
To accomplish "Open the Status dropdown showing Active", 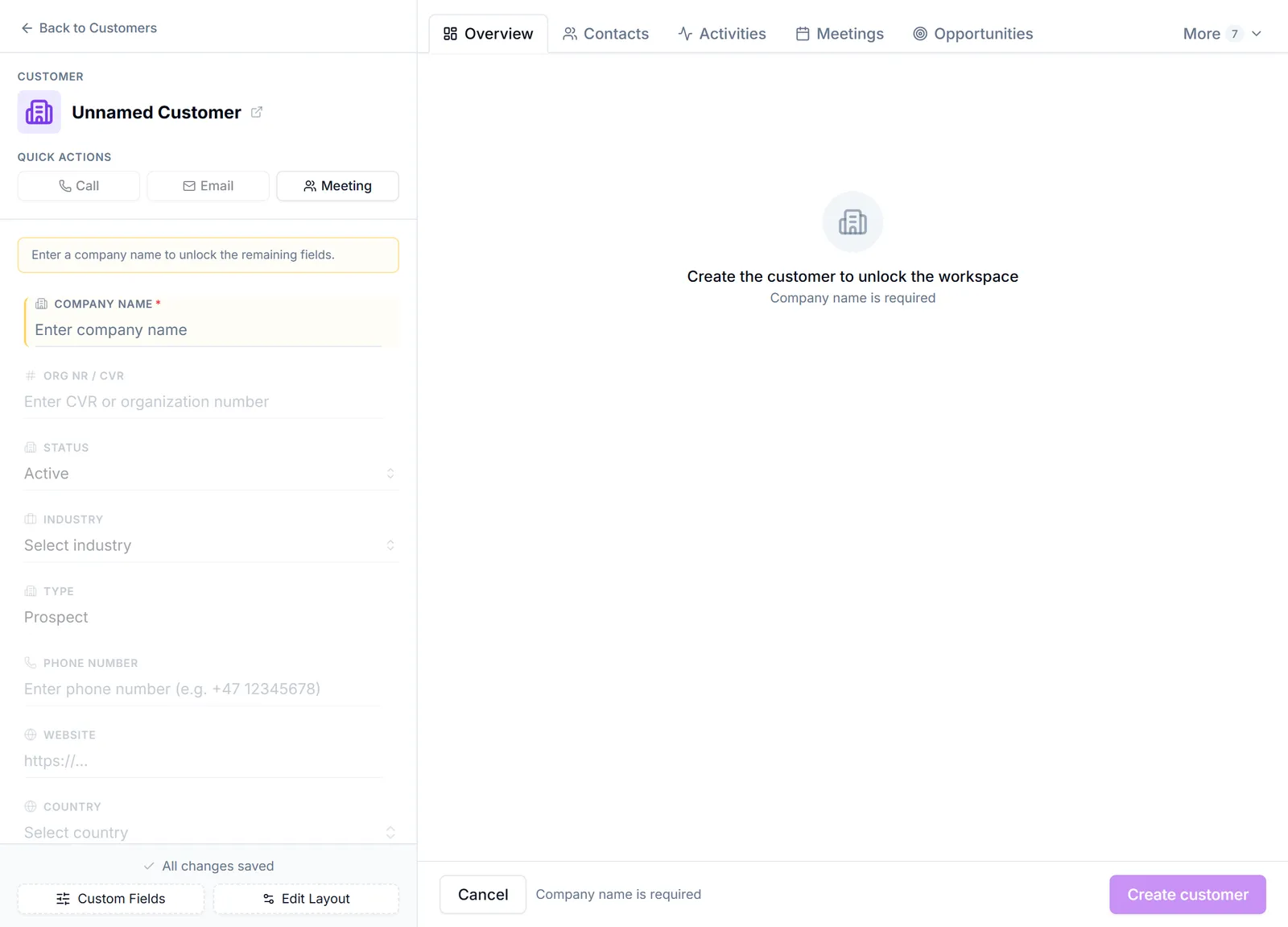I will [x=211, y=474].
